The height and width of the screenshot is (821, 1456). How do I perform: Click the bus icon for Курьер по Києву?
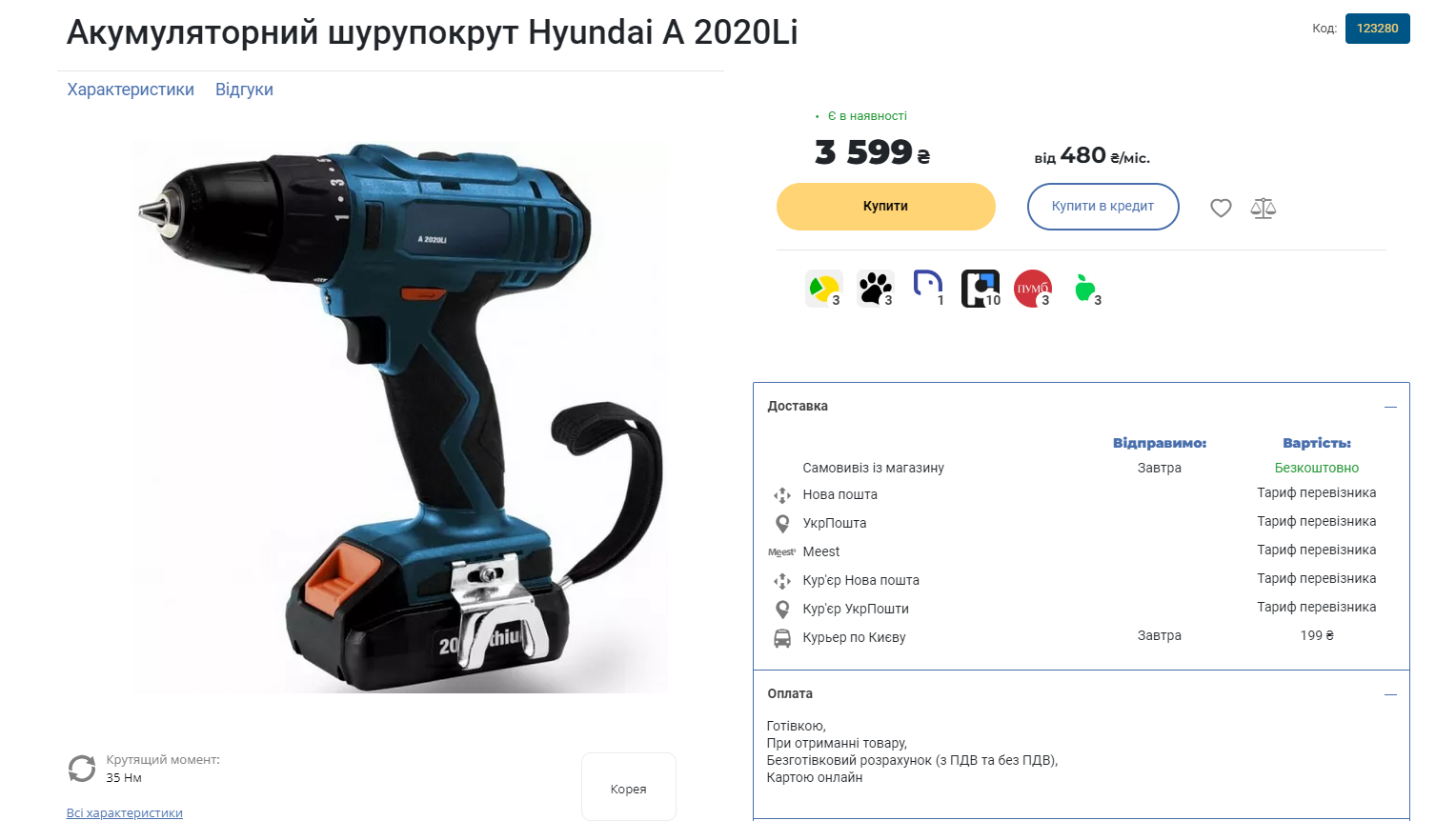(782, 638)
